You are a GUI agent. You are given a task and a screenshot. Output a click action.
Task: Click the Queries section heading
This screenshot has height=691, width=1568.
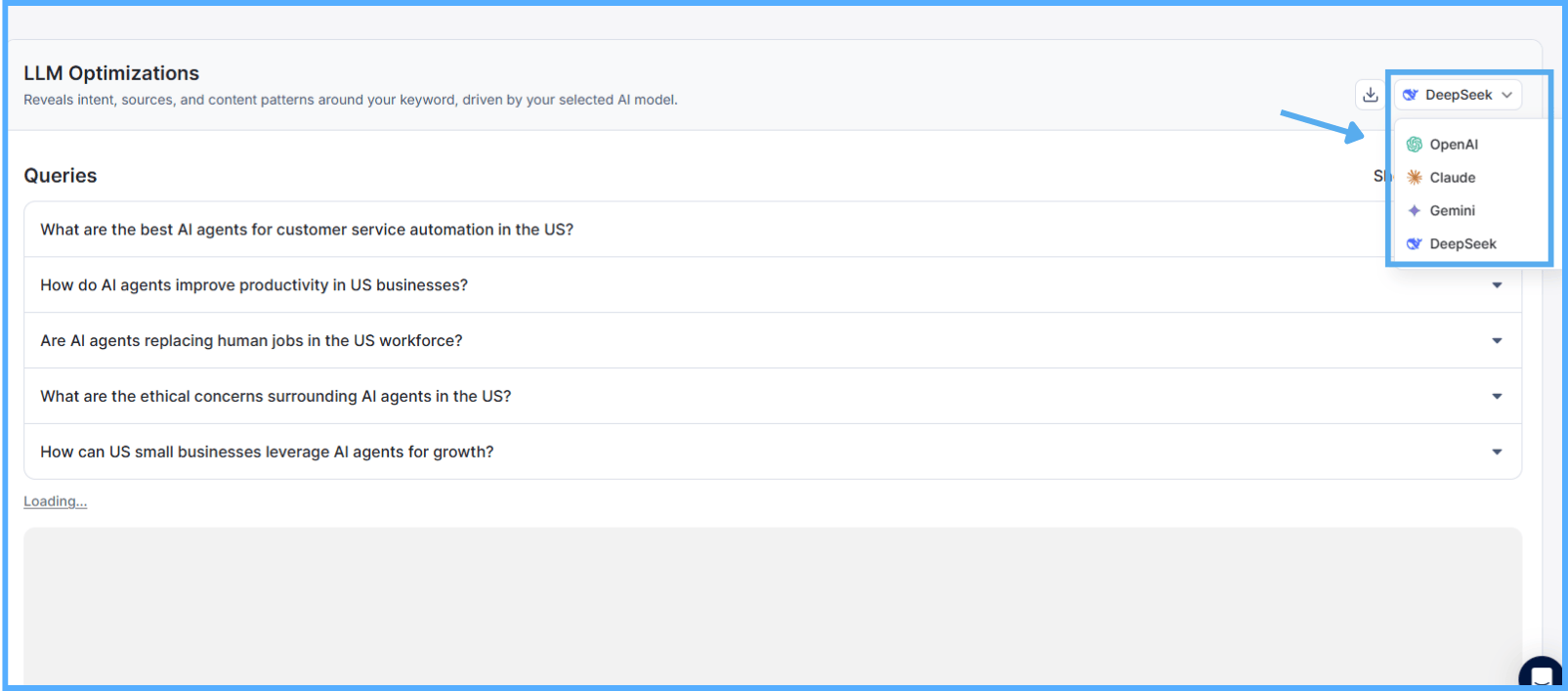click(x=61, y=176)
